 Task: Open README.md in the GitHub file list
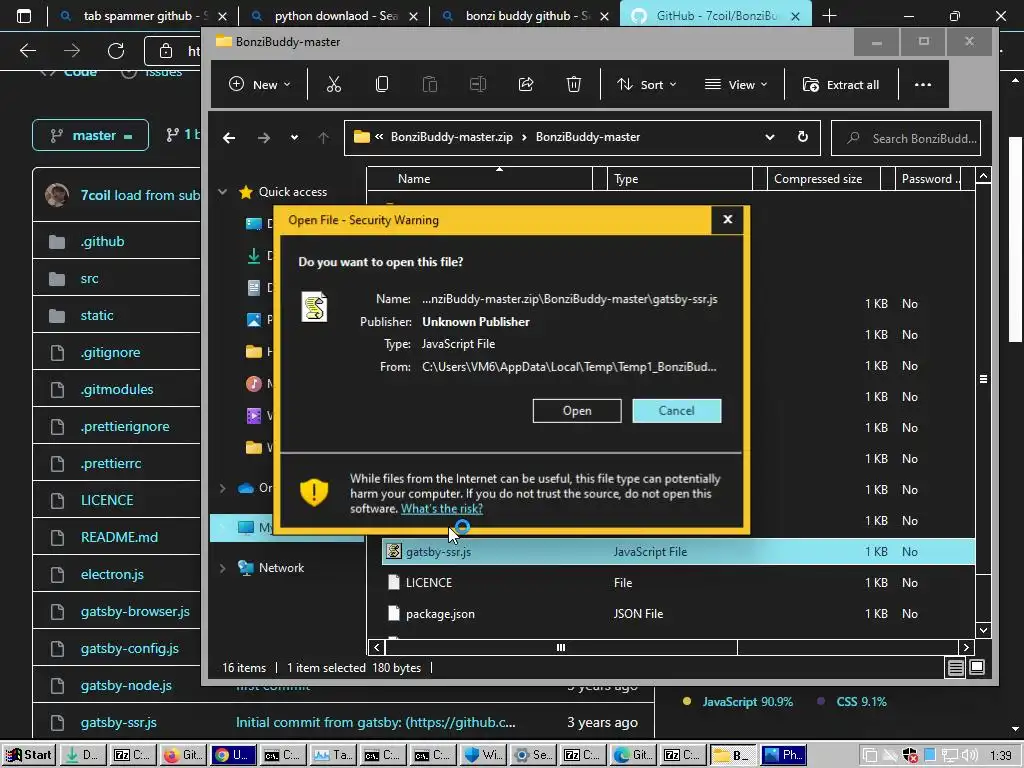120,537
